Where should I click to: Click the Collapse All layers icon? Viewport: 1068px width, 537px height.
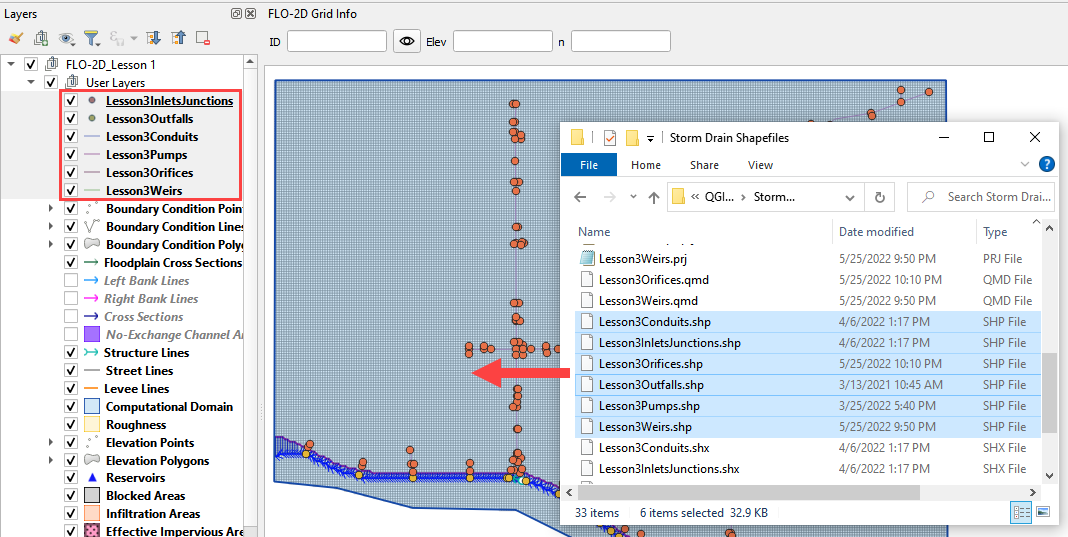click(x=178, y=39)
